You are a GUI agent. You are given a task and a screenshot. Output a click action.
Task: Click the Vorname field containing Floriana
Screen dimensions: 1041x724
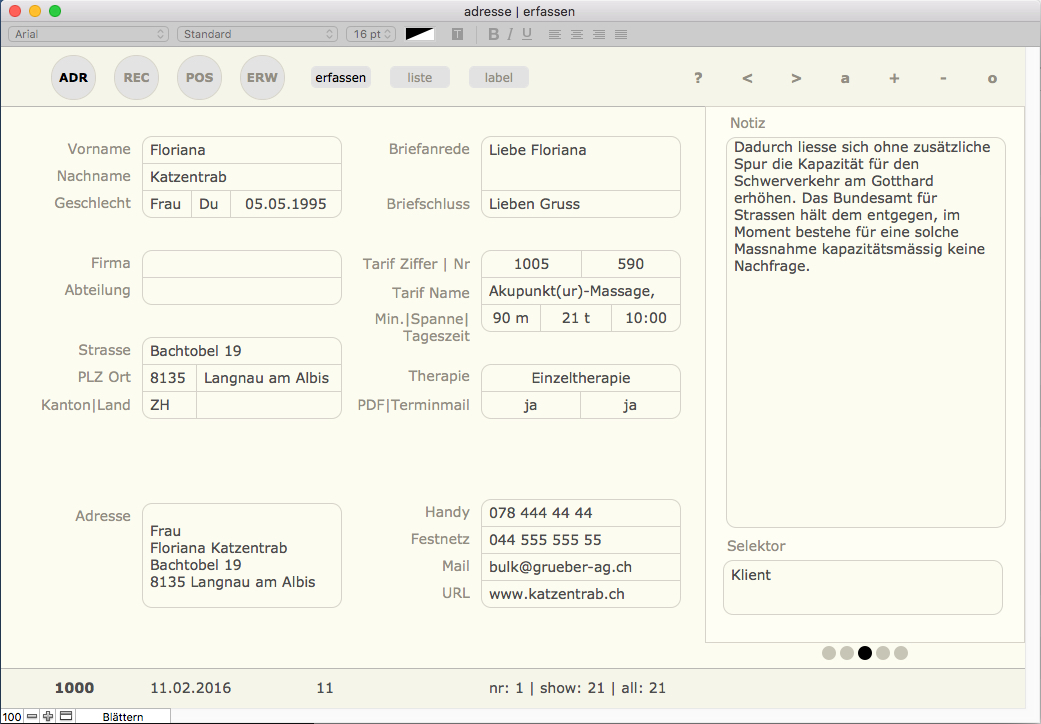(x=241, y=150)
